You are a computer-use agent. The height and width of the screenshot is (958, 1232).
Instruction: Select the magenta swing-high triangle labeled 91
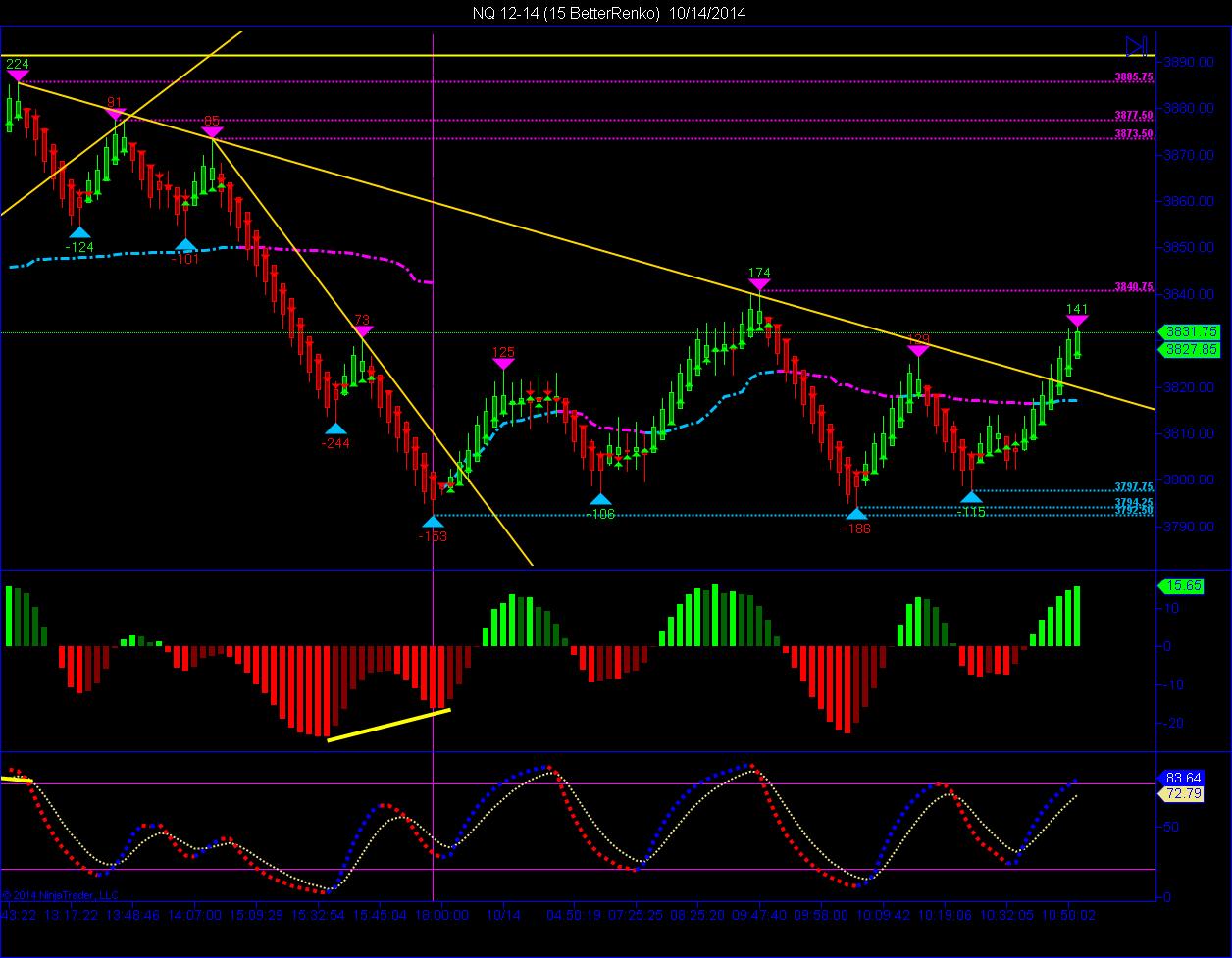(x=116, y=114)
